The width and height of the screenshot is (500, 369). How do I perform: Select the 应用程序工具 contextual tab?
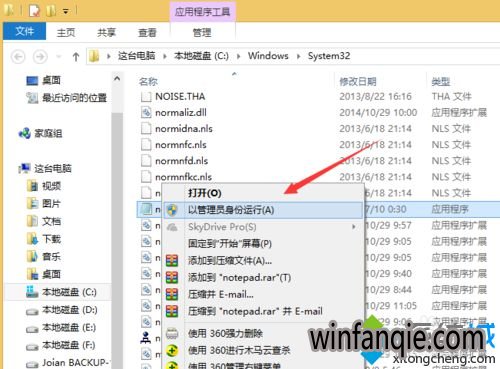(202, 12)
